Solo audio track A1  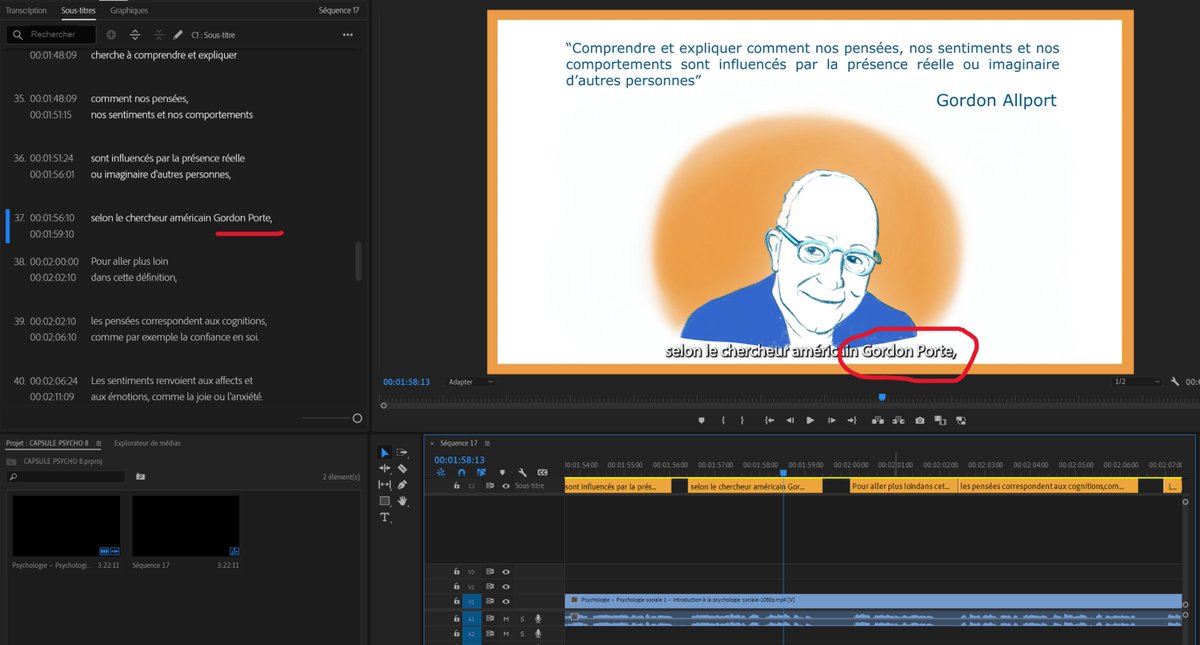(521, 619)
